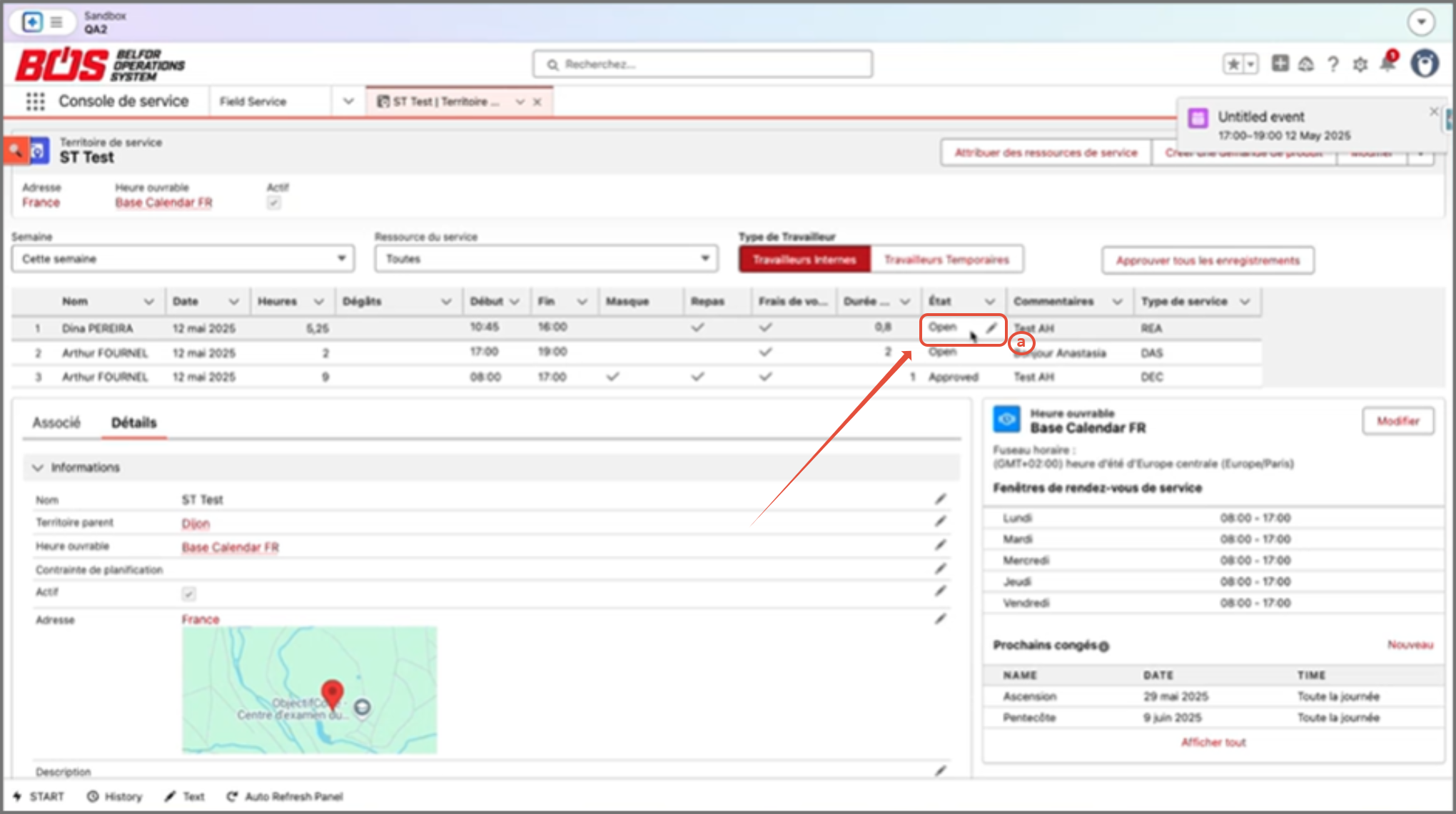Open the Dijon parent territory link
Viewport: 1456px width, 814px height.
point(195,524)
